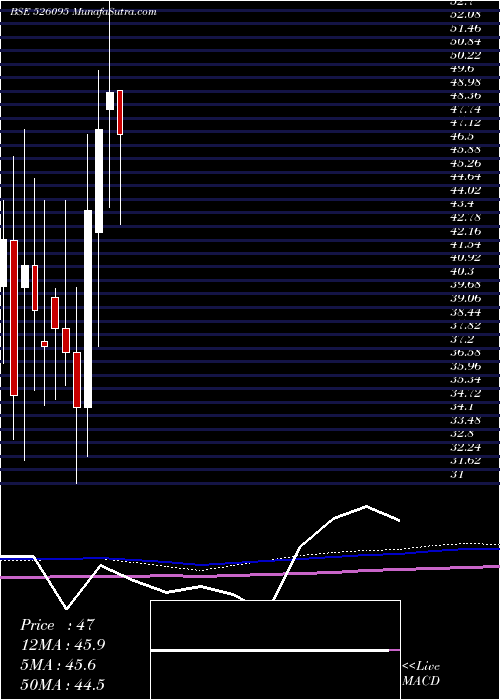500x700 pixels.
Task: Click the 31 price axis label
Action: pos(457,475)
